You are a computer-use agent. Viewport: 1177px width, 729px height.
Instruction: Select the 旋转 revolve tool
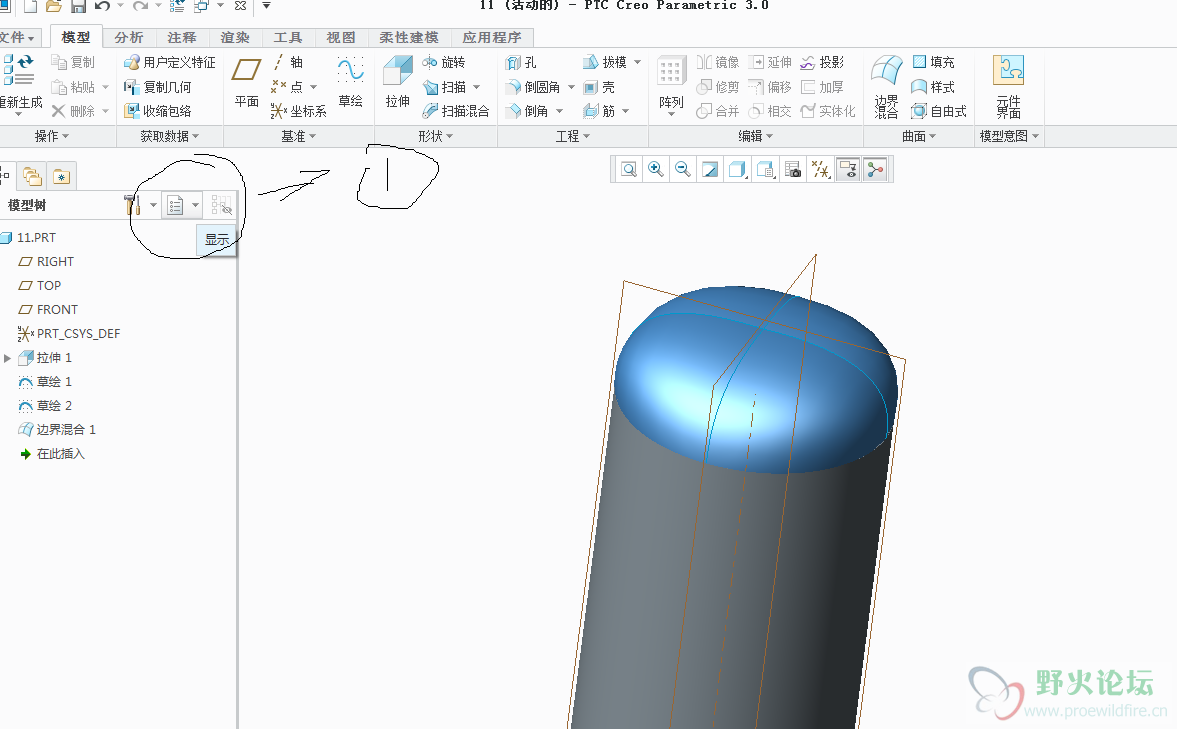coord(444,62)
